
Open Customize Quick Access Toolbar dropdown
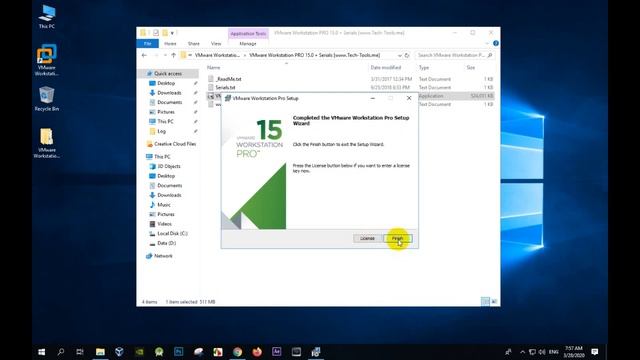pyautogui.click(x=172, y=33)
